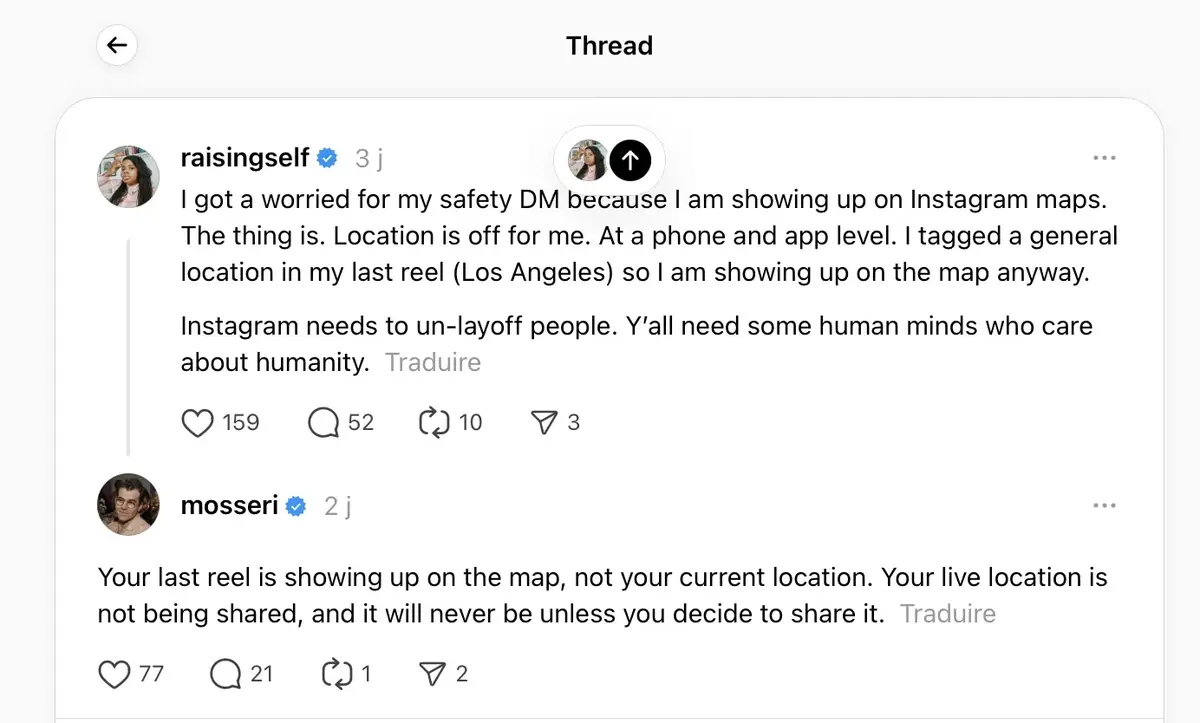This screenshot has width=1200, height=723.
Task: Go back using the arrow at top left
Action: 116,45
